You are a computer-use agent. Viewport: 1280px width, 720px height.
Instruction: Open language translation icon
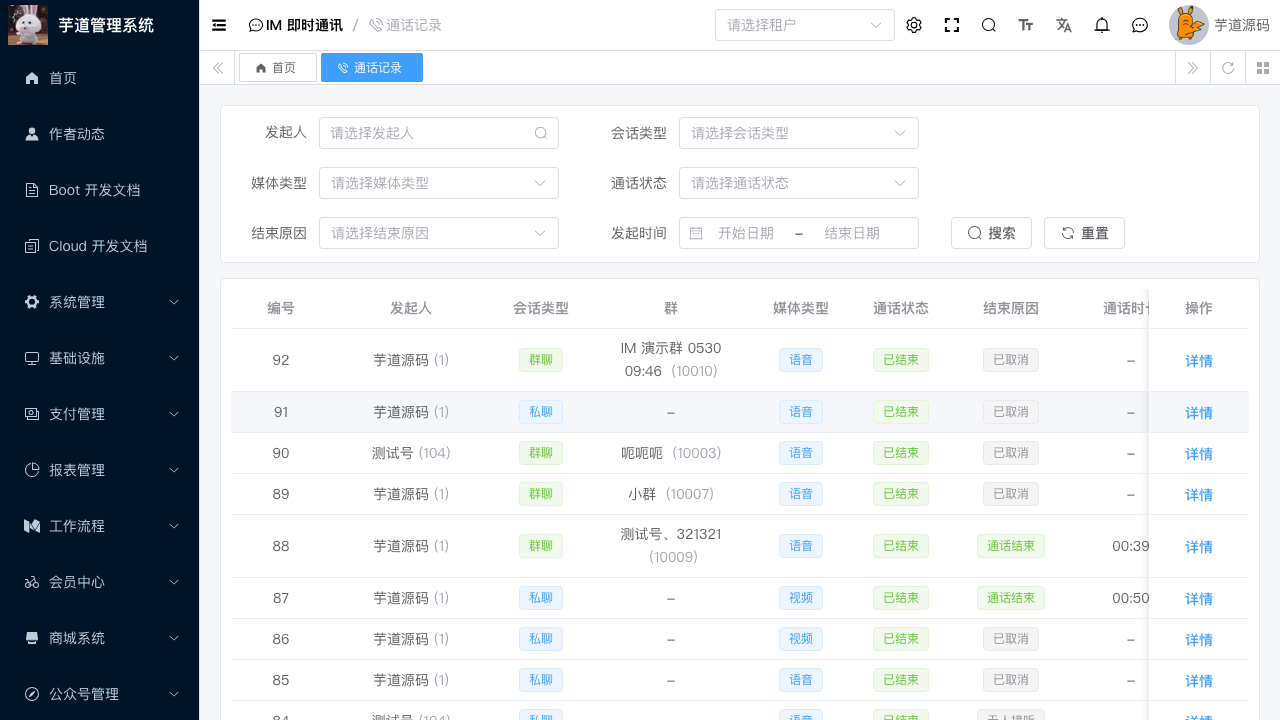[1064, 25]
